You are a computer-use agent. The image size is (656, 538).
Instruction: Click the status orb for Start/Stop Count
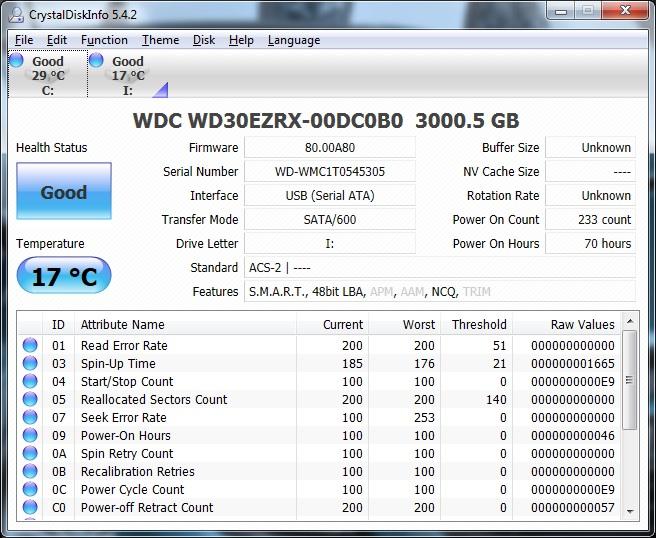click(x=30, y=381)
